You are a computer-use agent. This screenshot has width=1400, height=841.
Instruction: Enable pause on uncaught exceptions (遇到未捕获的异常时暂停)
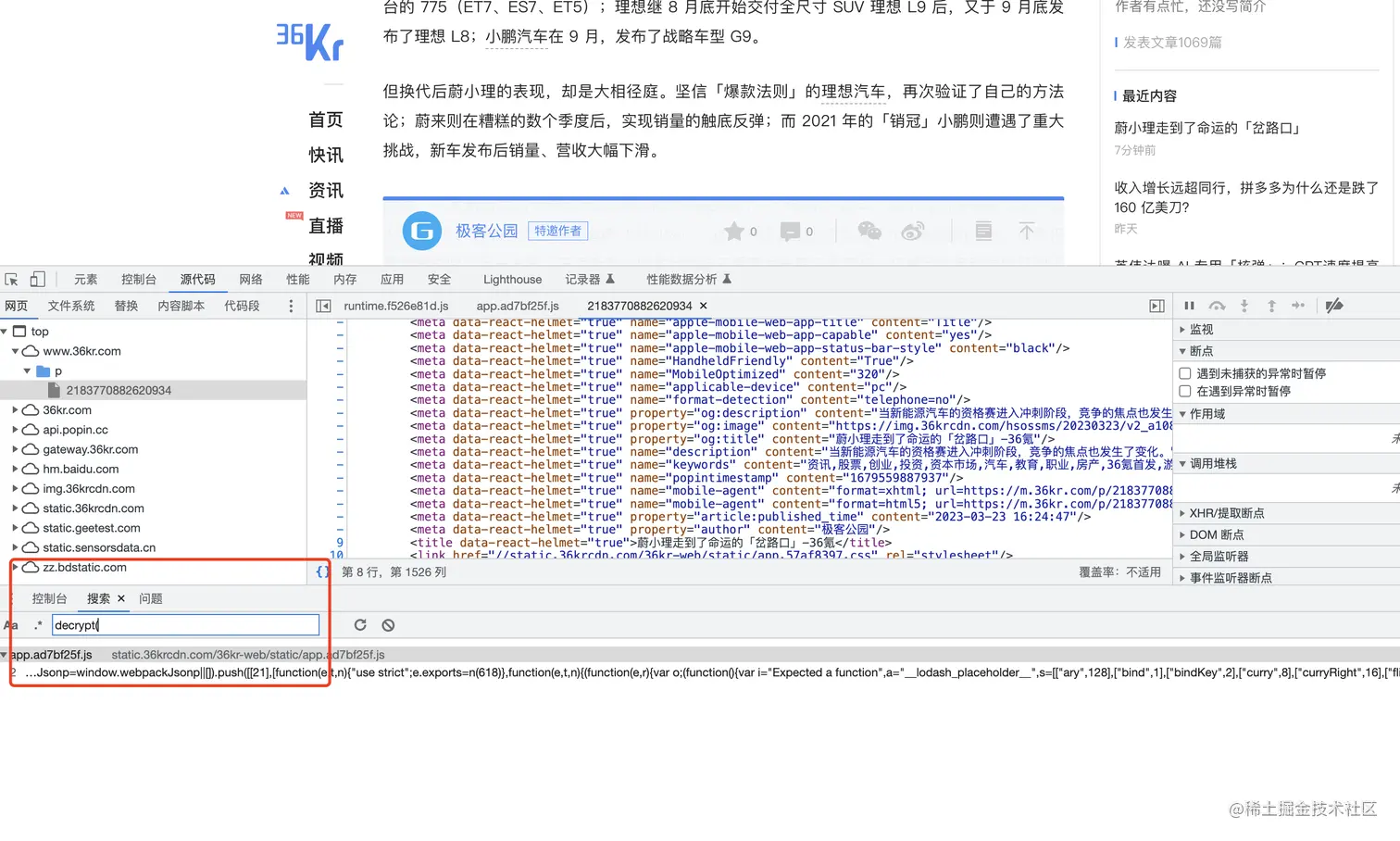(1184, 373)
